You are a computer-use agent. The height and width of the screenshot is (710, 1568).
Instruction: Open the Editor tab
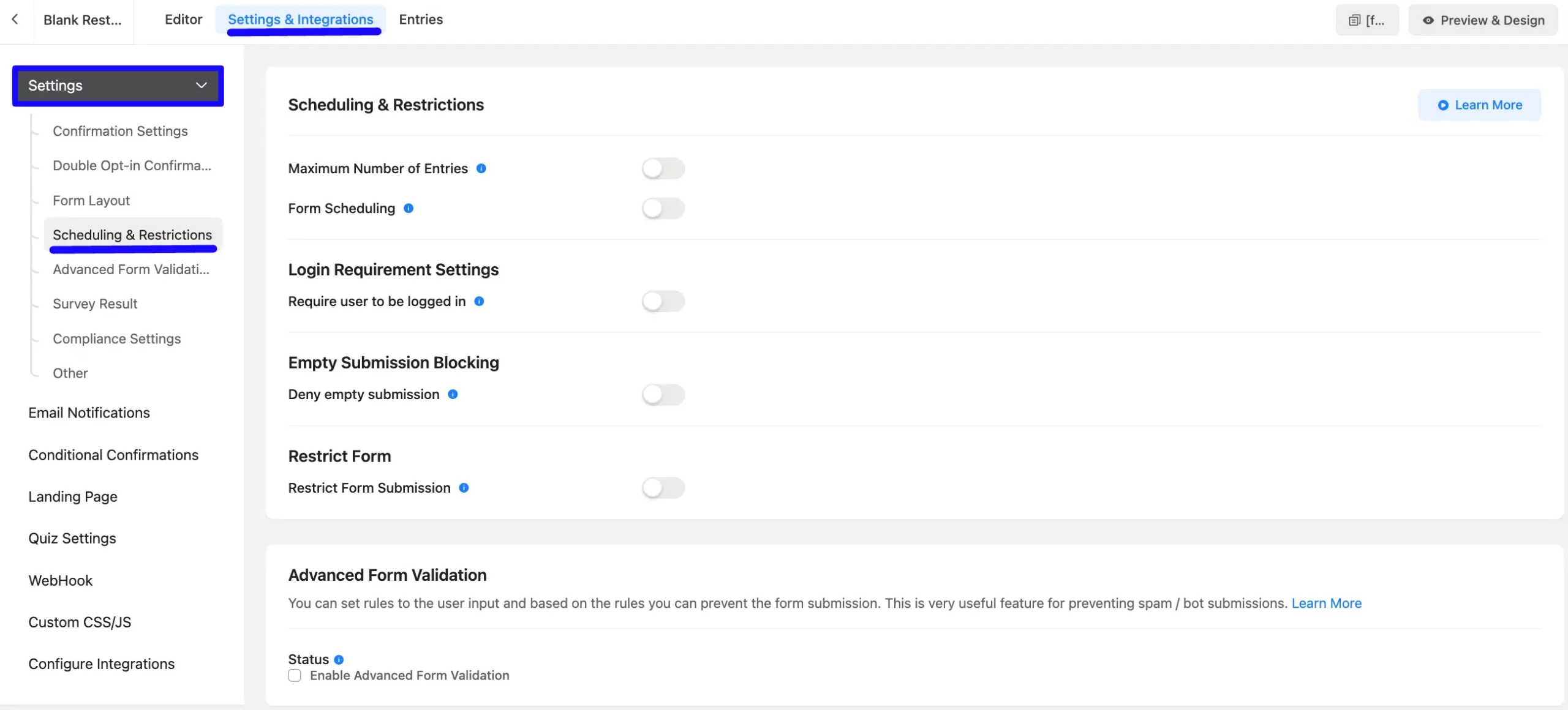point(183,20)
